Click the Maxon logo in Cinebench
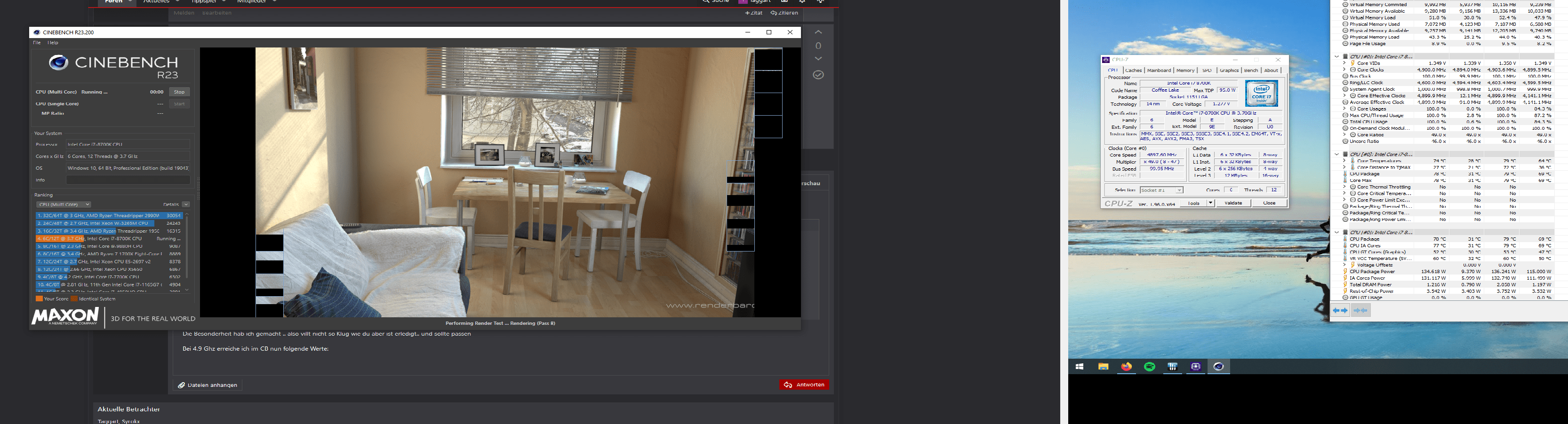1568x424 pixels. coord(64,316)
